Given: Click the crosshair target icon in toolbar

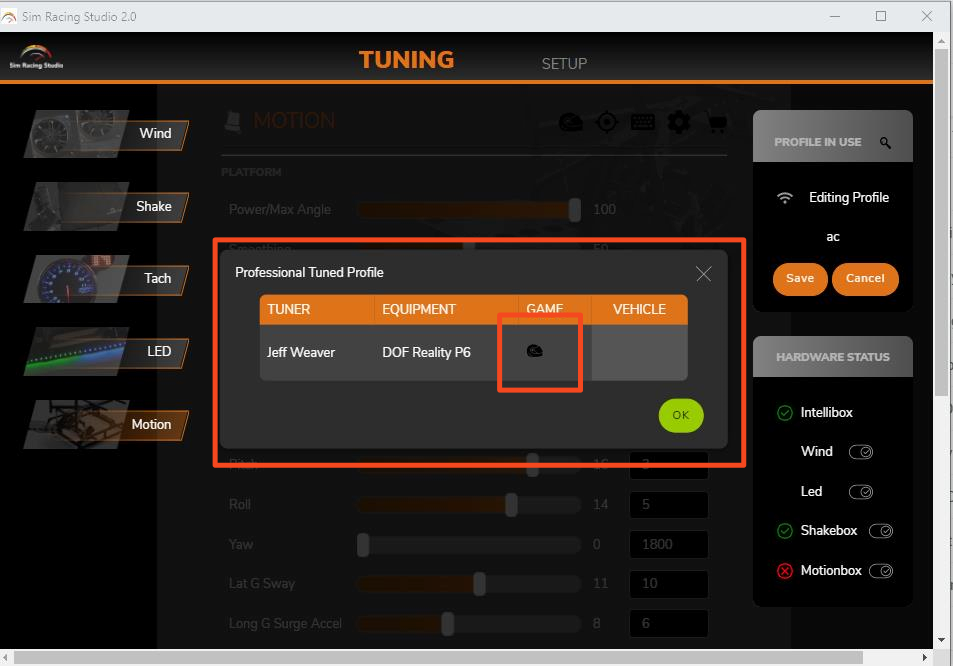Looking at the screenshot, I should coord(607,123).
